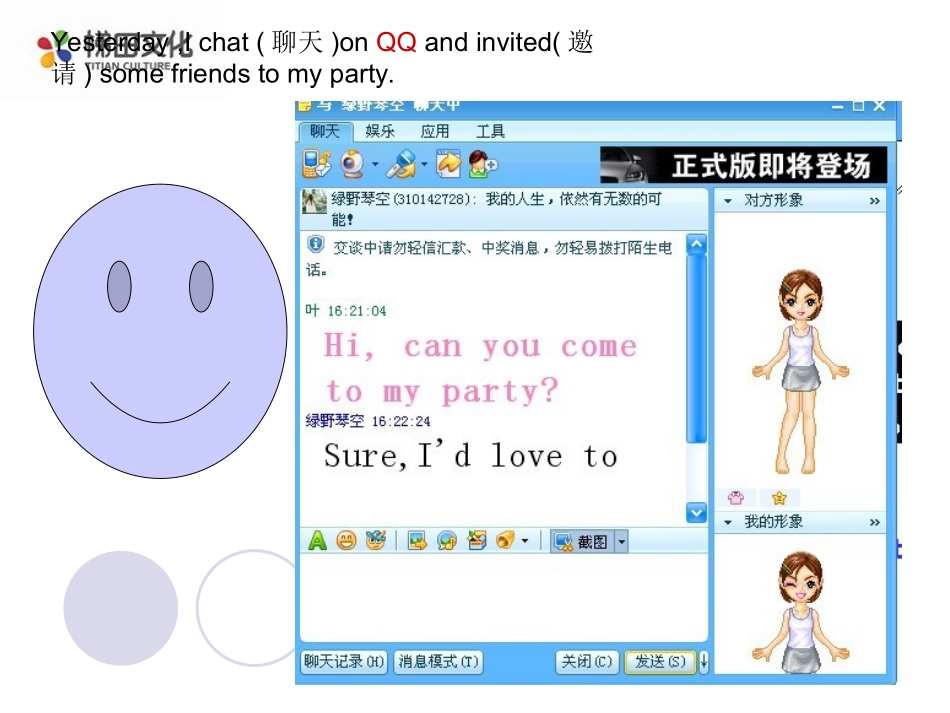The image size is (950, 713).
Task: Open the 截图 screenshot dropdown arrow
Action: point(622,542)
